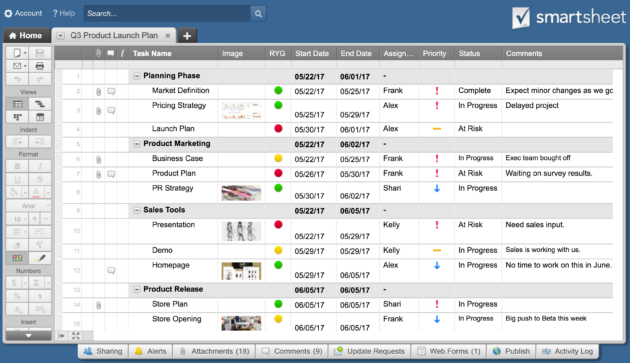Click the Increase decimal button
This screenshot has height=363, width=630.
(x=40, y=309)
